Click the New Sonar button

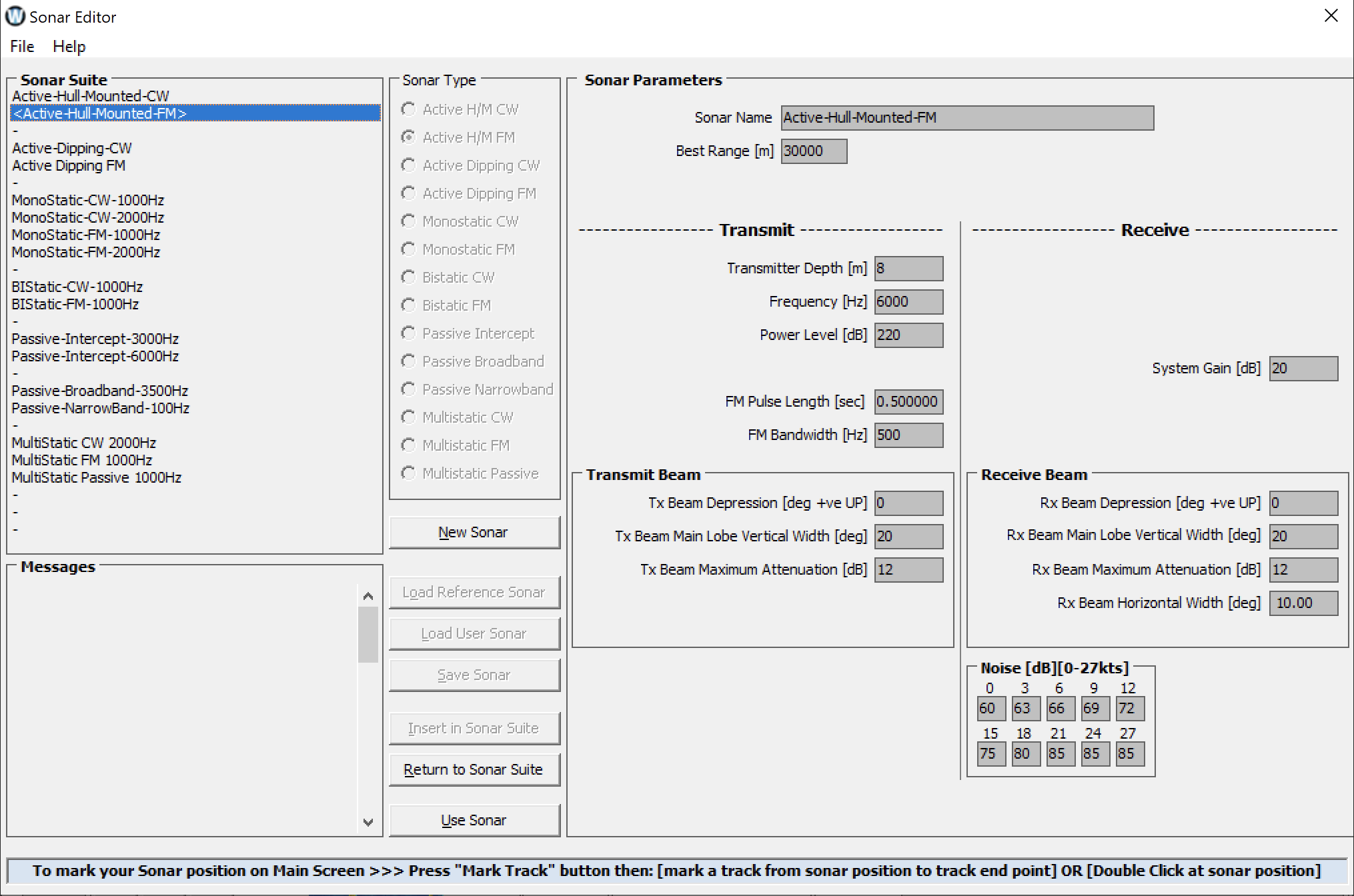tap(474, 532)
